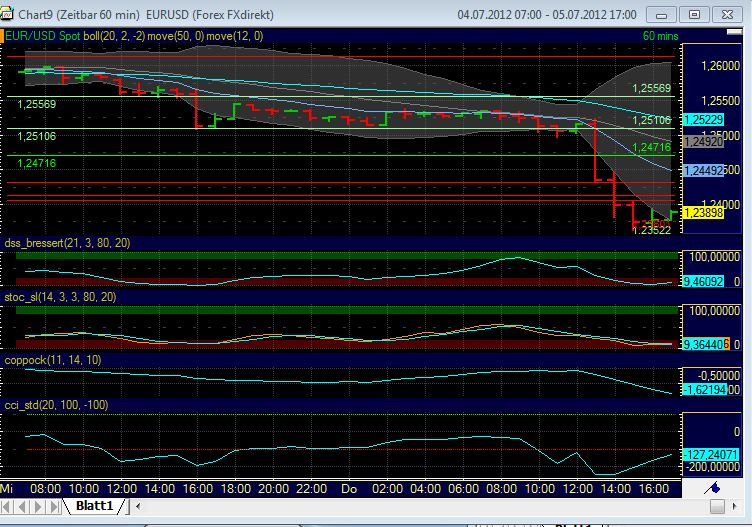Click the CCI value -127,24071
This screenshot has height=527, width=752.
point(711,454)
